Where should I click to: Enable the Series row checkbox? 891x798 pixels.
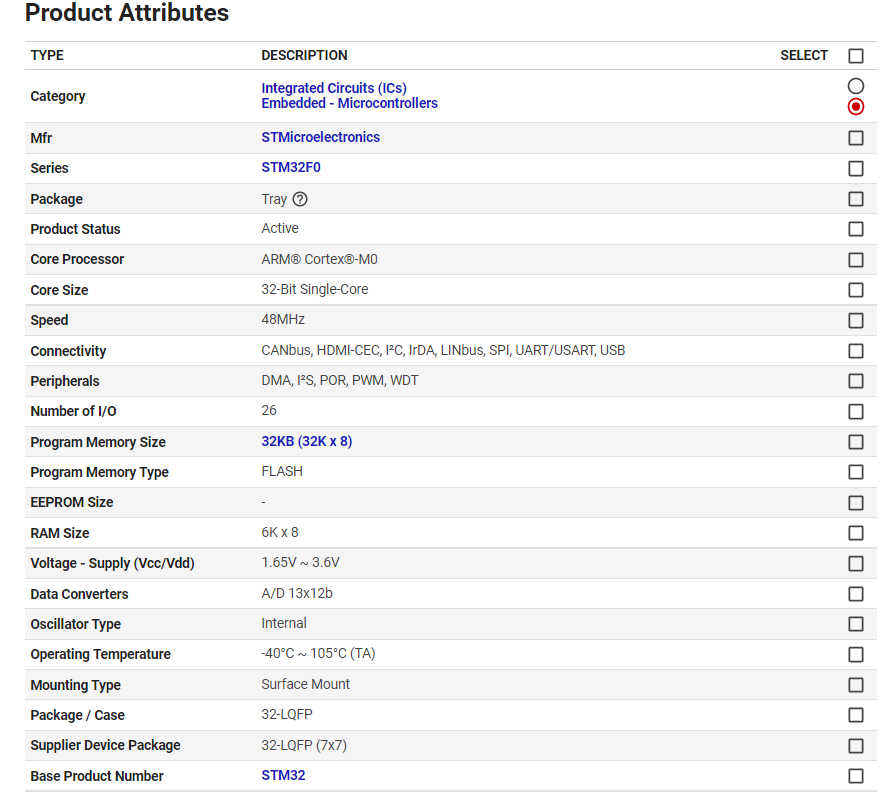(x=855, y=168)
